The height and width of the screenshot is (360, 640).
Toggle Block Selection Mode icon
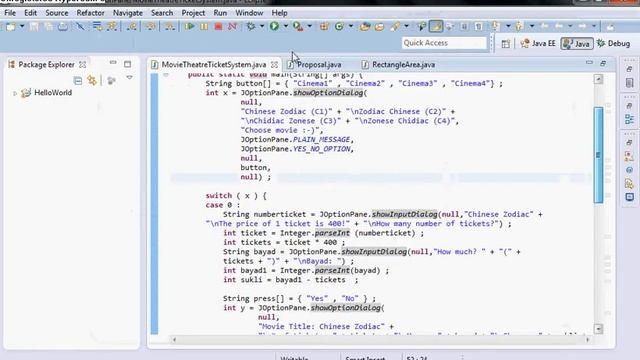pyautogui.click(x=464, y=27)
